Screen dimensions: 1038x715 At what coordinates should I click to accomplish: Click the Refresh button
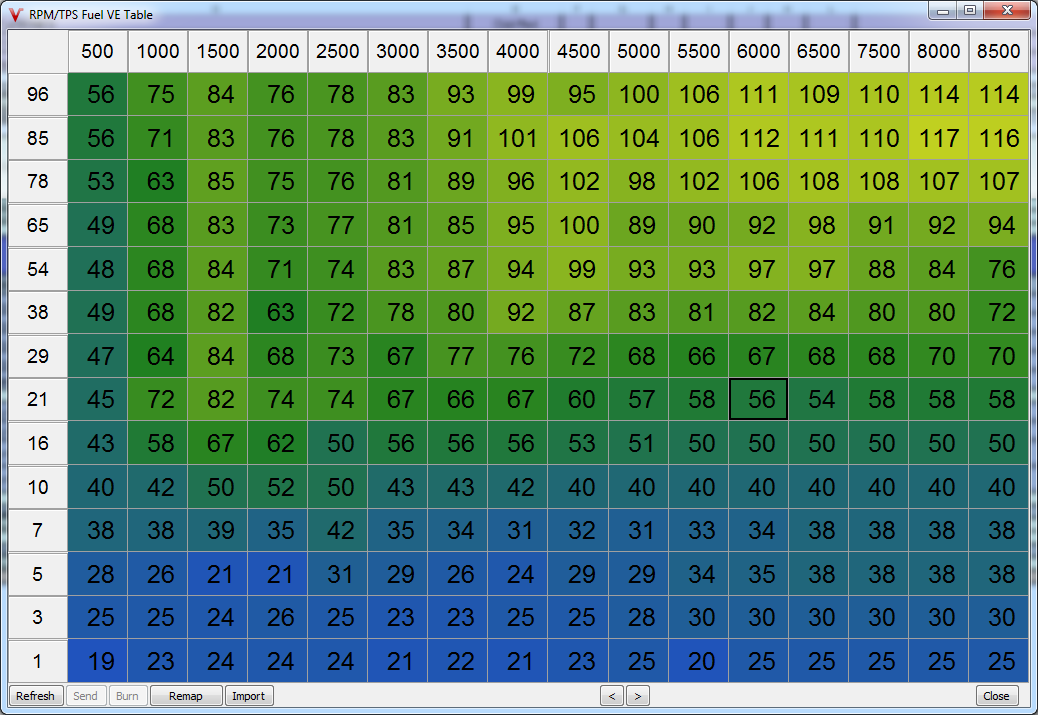coord(36,696)
